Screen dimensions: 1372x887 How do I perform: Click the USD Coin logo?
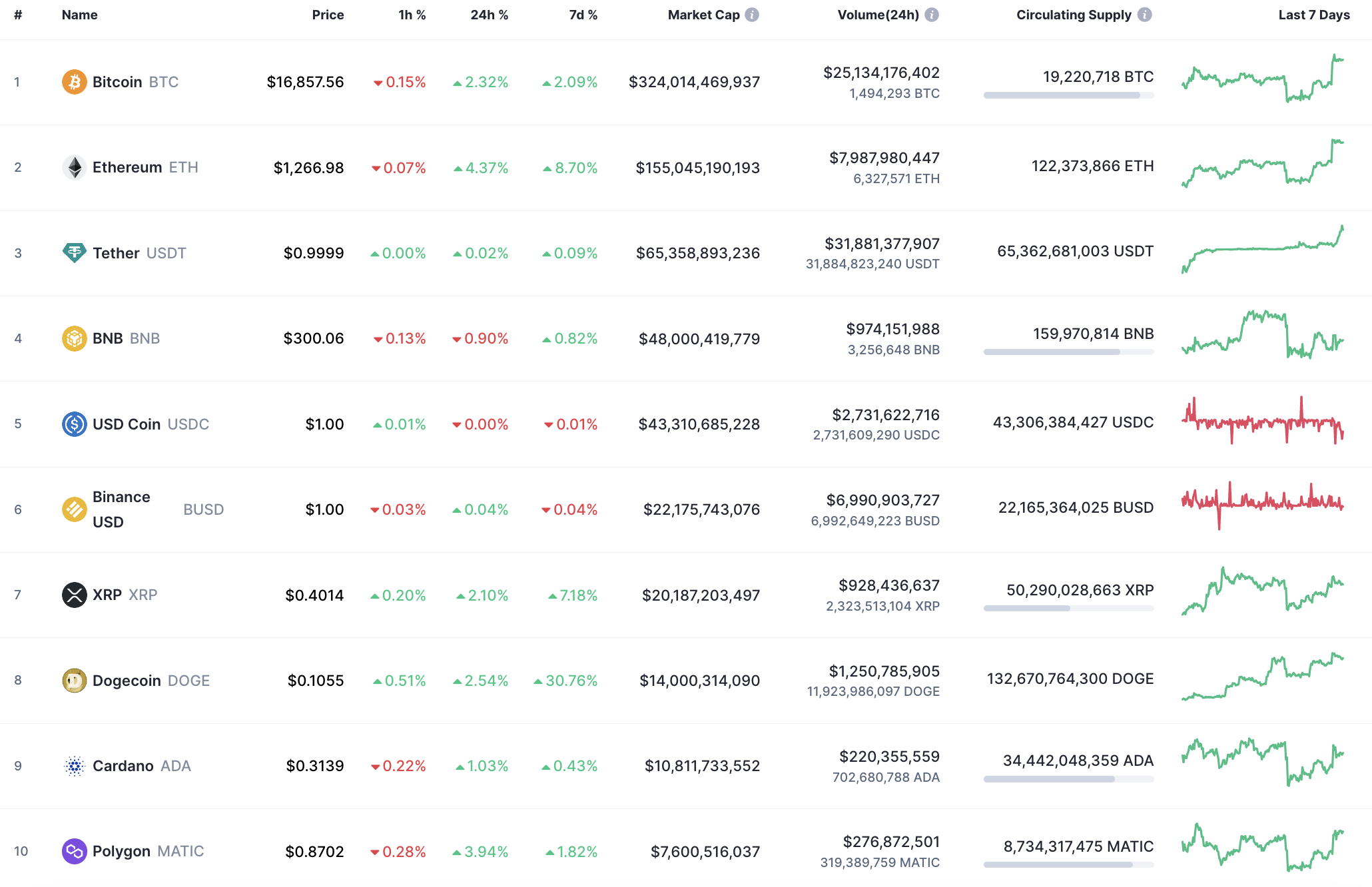pos(75,424)
